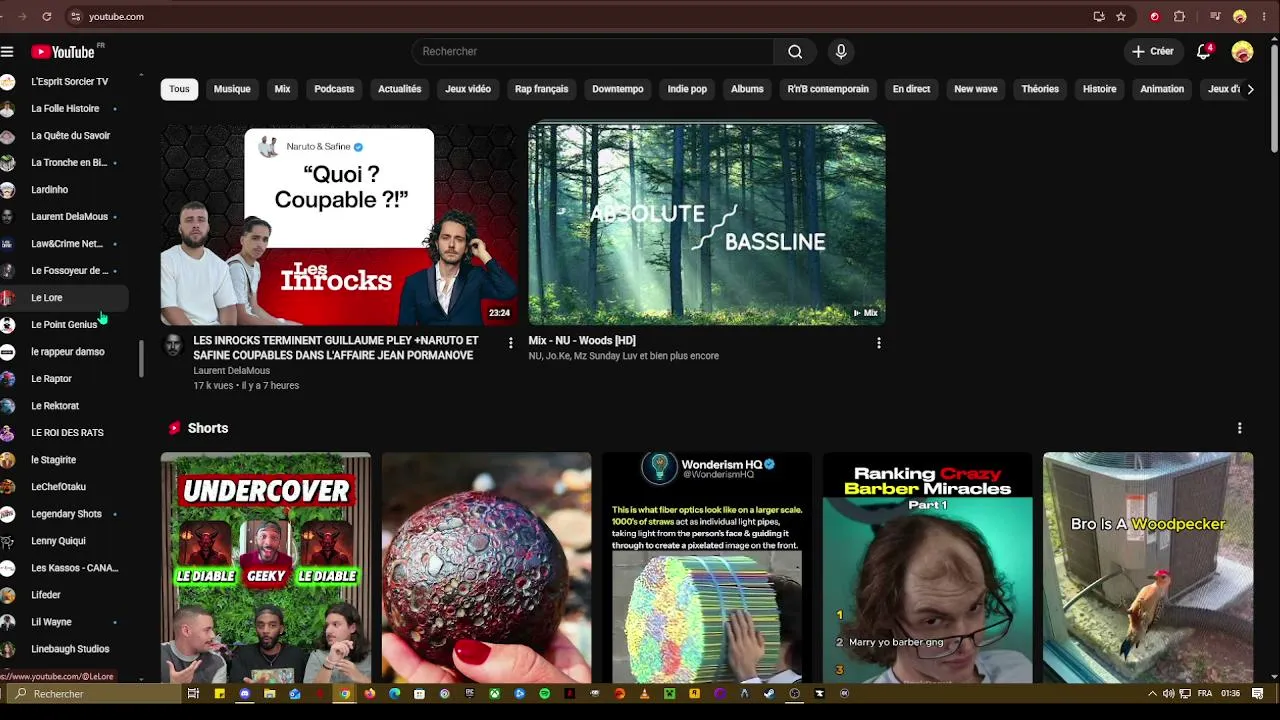
Task: Show more category chips with arrow
Action: point(1250,89)
